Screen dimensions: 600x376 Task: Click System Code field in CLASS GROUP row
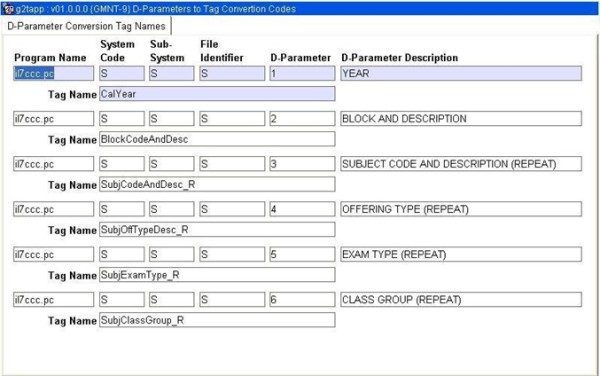point(122,299)
